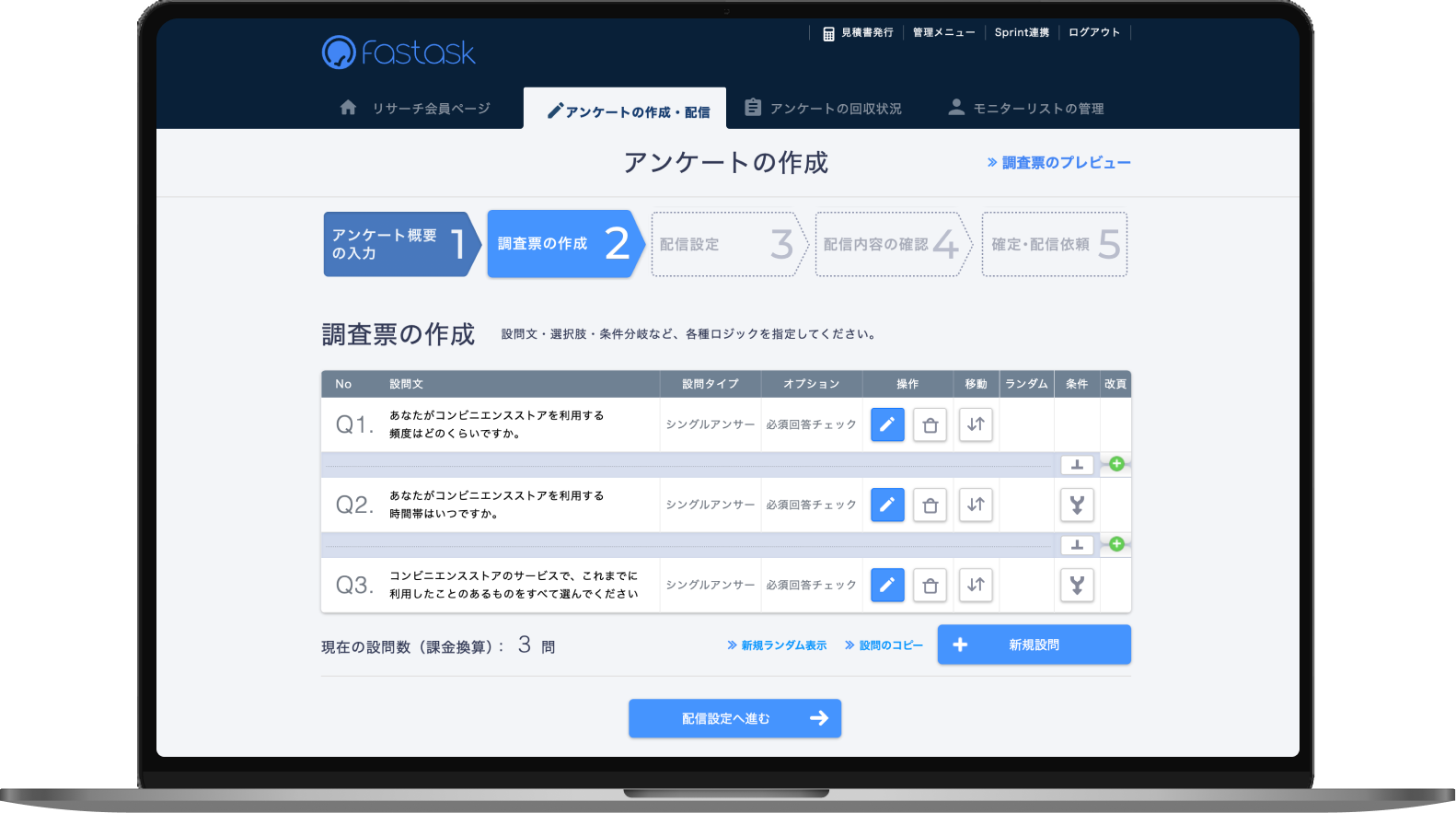Click the move arrows icon for Q3

[x=976, y=585]
